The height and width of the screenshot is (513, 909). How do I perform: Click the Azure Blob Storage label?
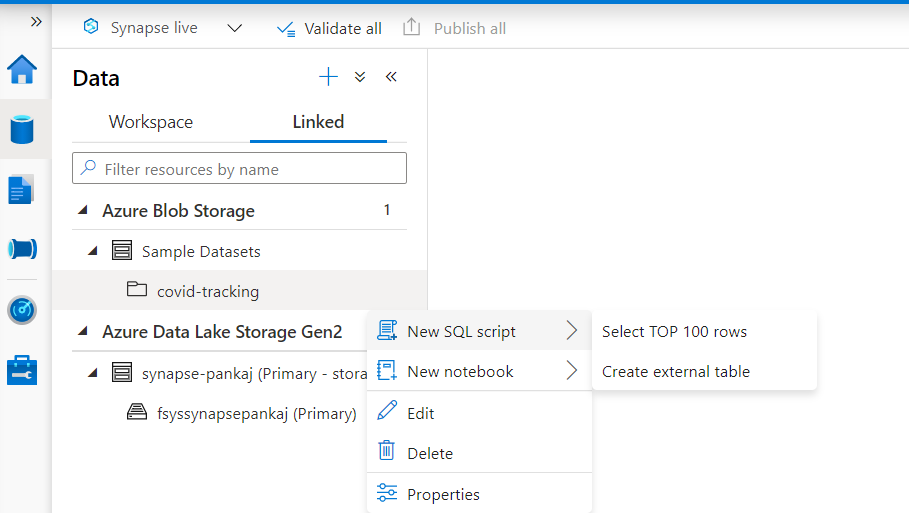click(179, 210)
